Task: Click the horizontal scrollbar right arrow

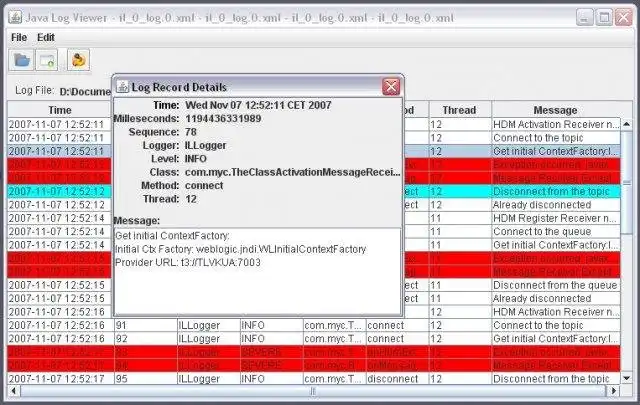Action: pos(613,391)
